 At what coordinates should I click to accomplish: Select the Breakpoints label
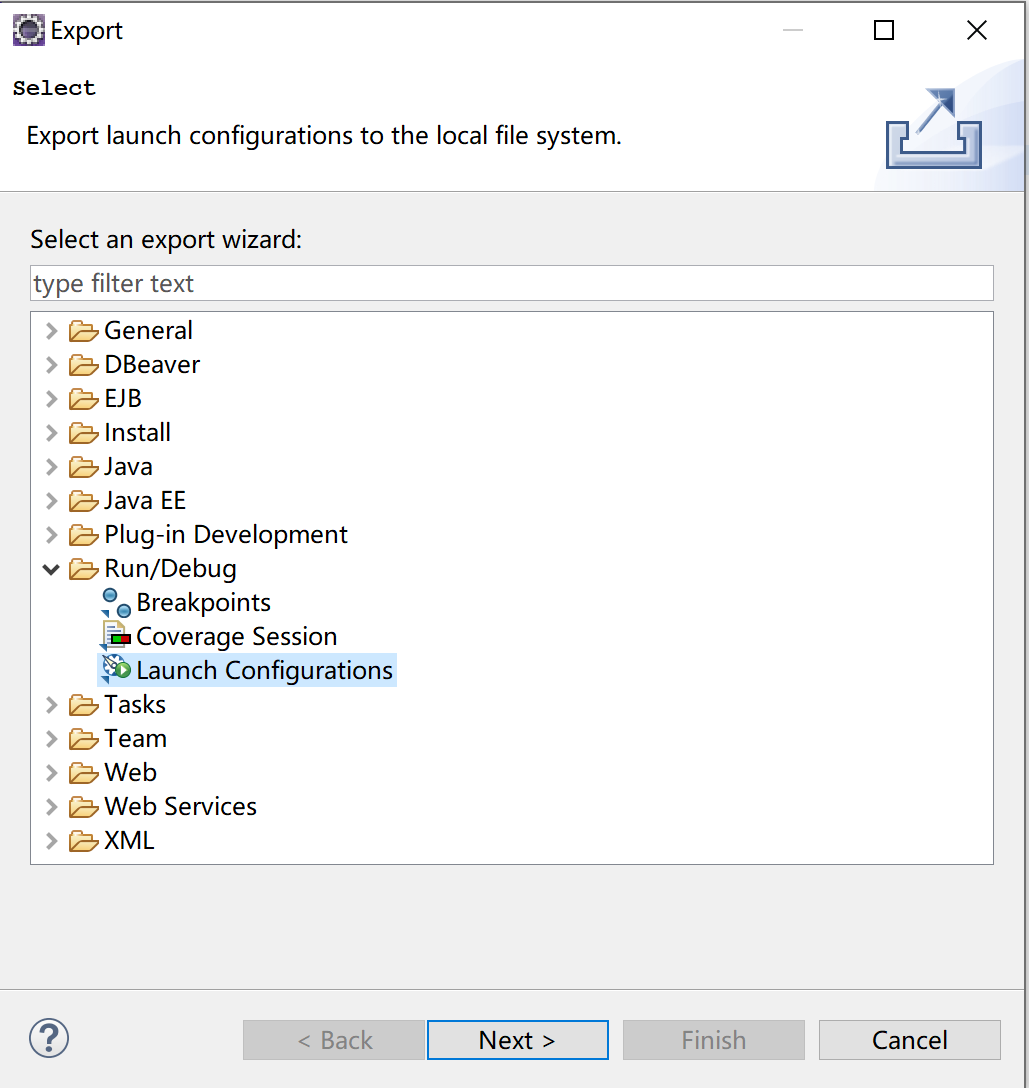[x=203, y=602]
